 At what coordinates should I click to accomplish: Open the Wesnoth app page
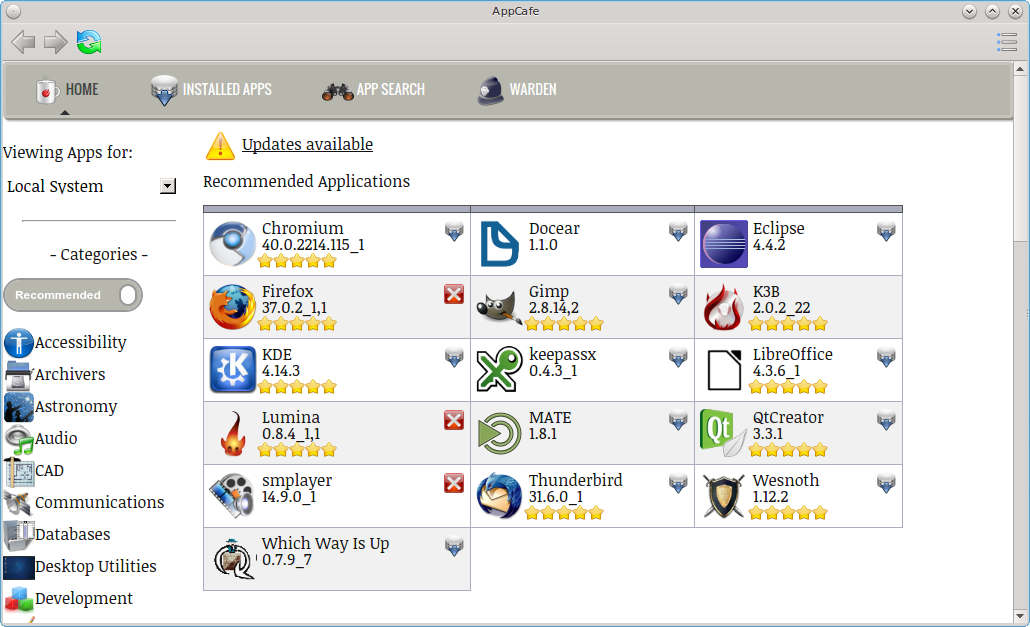tap(786, 481)
